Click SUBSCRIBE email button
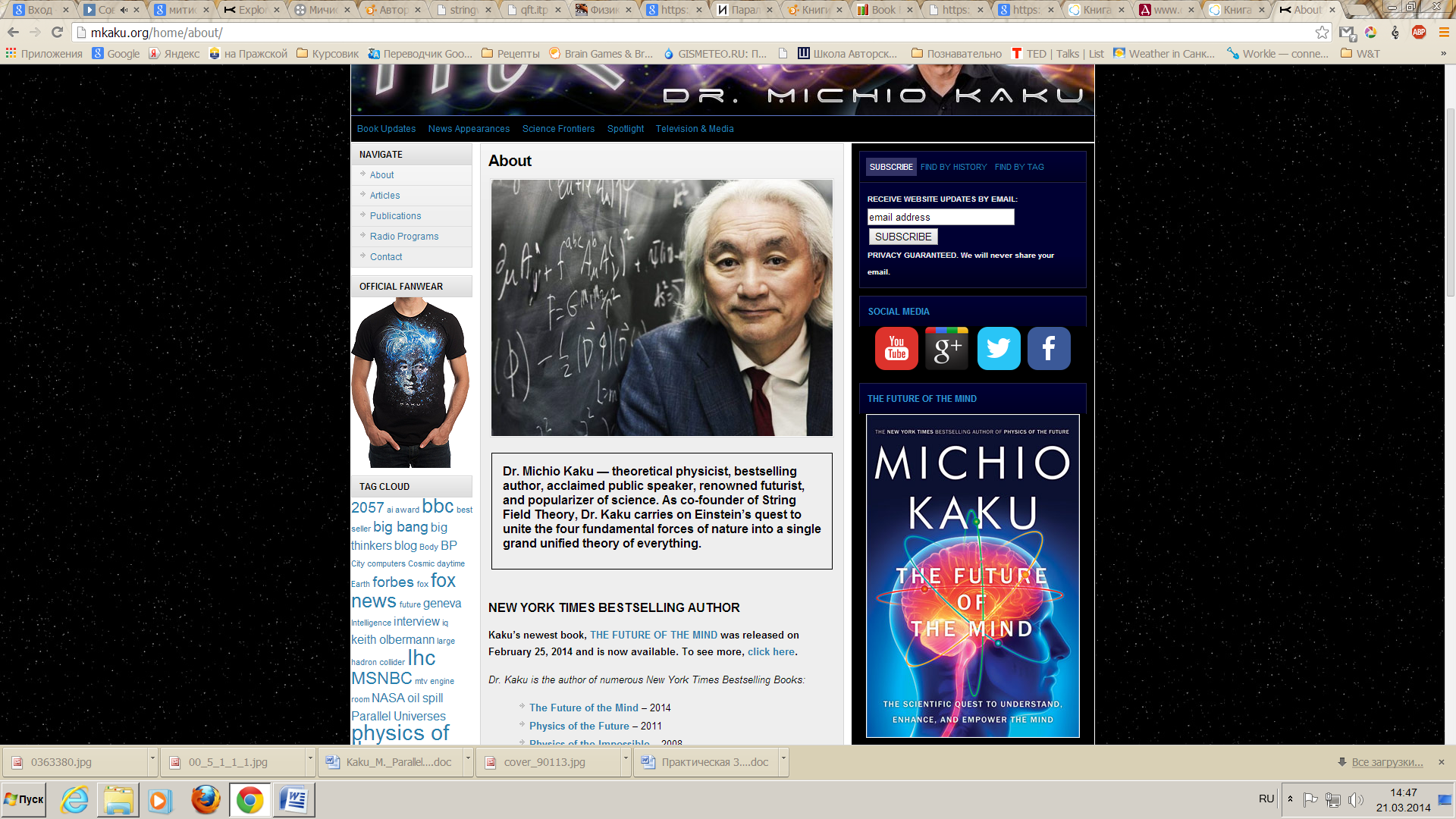The width and height of the screenshot is (1456, 819). [x=903, y=237]
